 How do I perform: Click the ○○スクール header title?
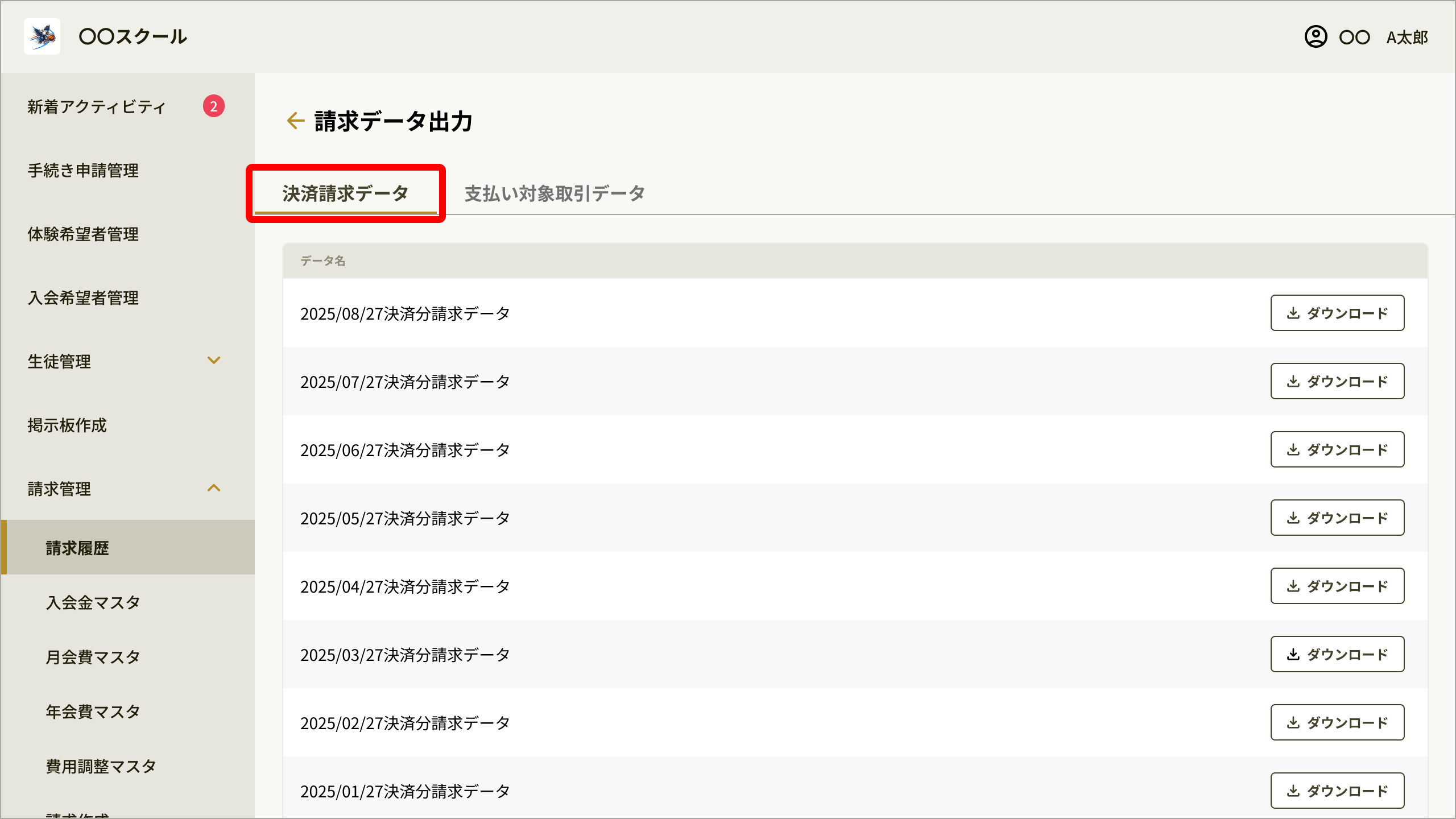pos(133,36)
